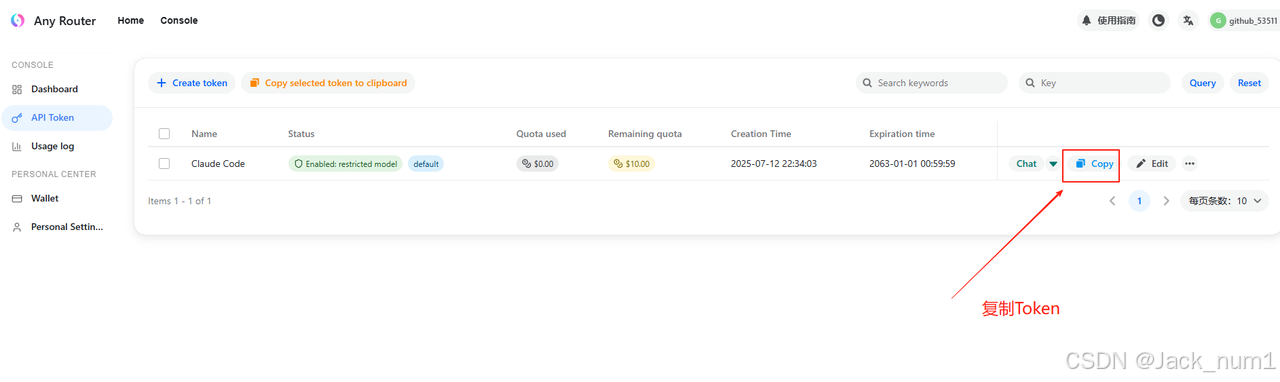Click the Create token button
The height and width of the screenshot is (382, 1280).
pyautogui.click(x=192, y=83)
